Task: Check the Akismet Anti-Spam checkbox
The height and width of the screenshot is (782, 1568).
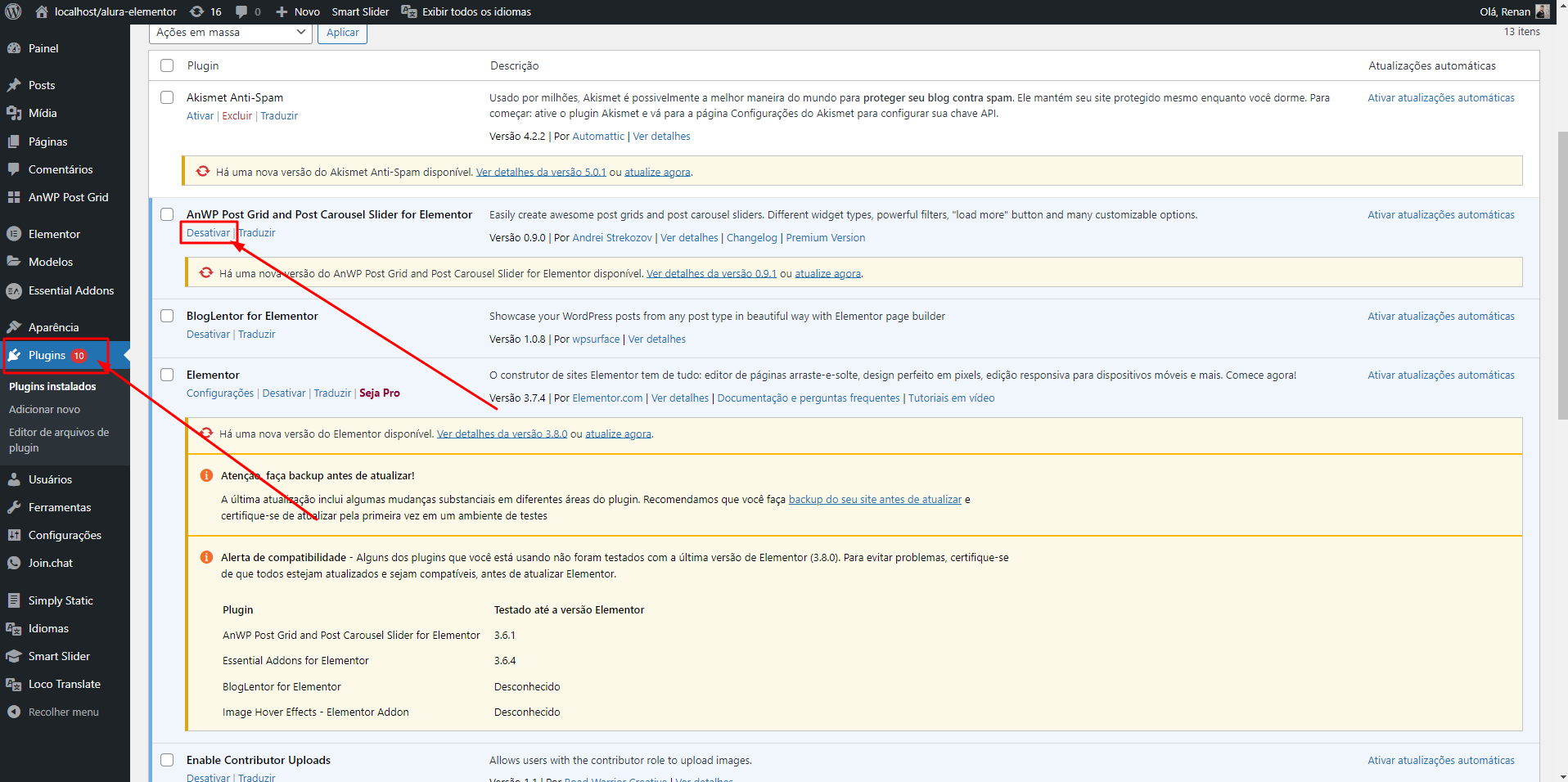Action: [x=167, y=97]
